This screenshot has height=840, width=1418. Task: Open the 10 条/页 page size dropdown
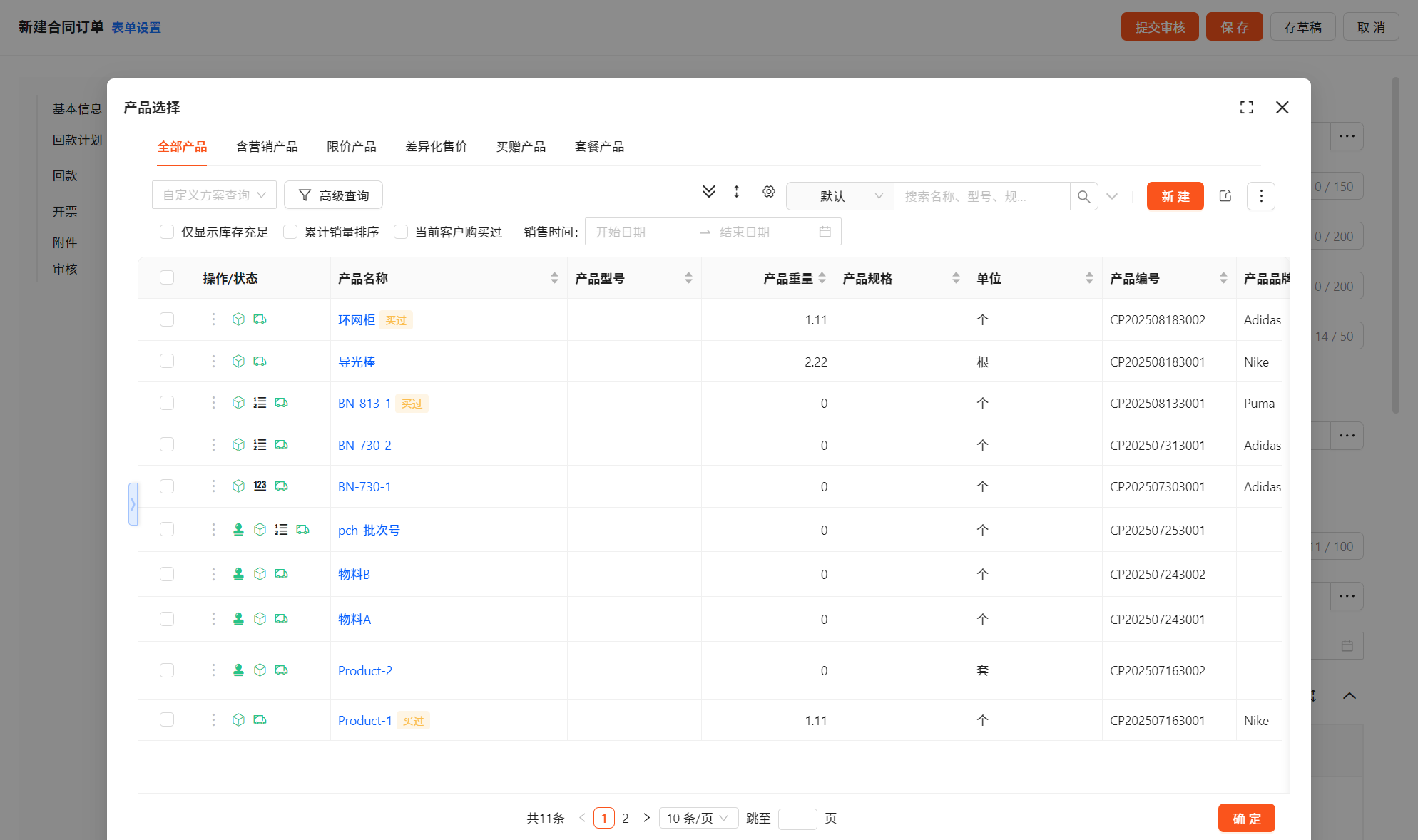(x=698, y=818)
